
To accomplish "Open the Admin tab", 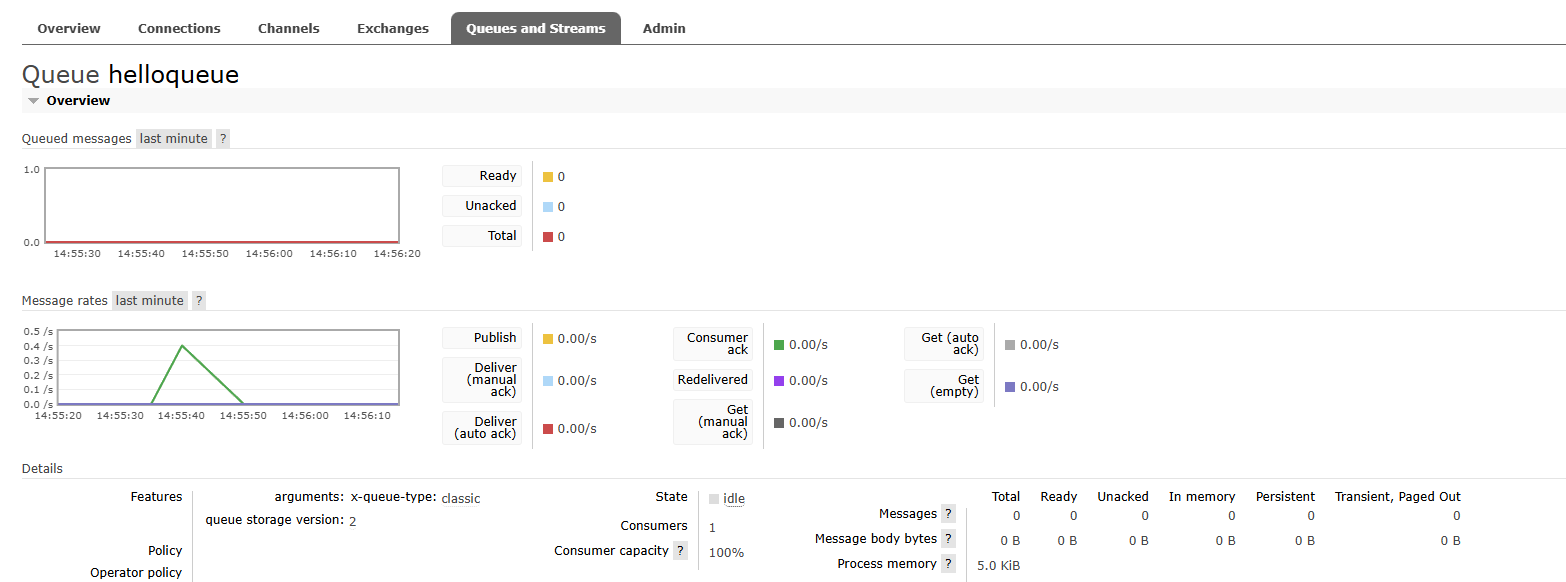I will point(664,28).
